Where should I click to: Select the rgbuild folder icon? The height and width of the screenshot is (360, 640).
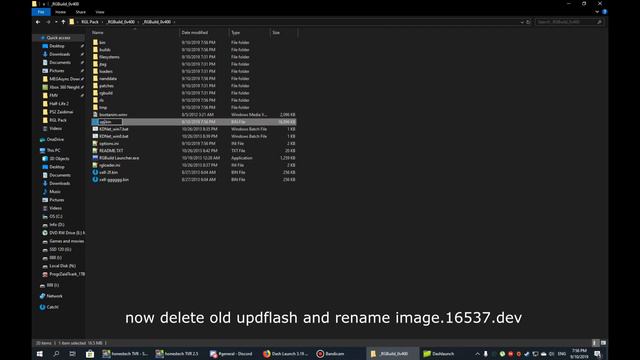coord(95,93)
